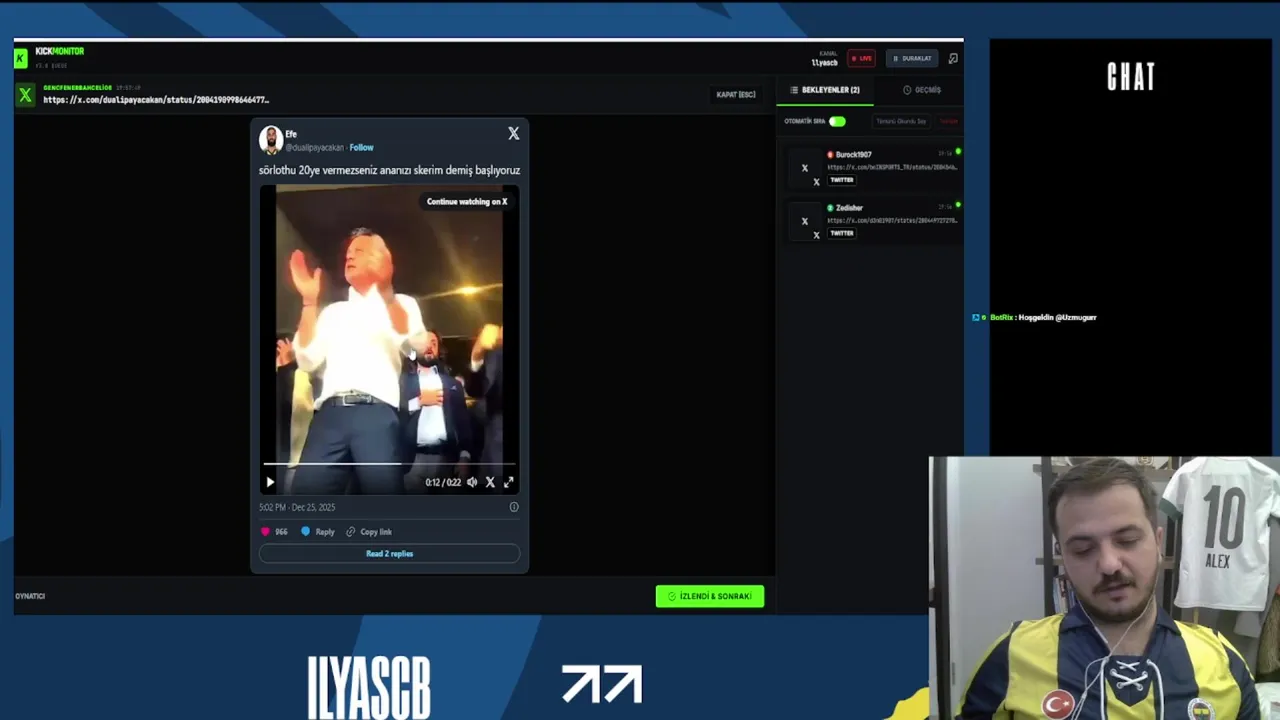Image resolution: width=1280 pixels, height=720 pixels.
Task: Click Continue watching on X
Action: point(467,202)
